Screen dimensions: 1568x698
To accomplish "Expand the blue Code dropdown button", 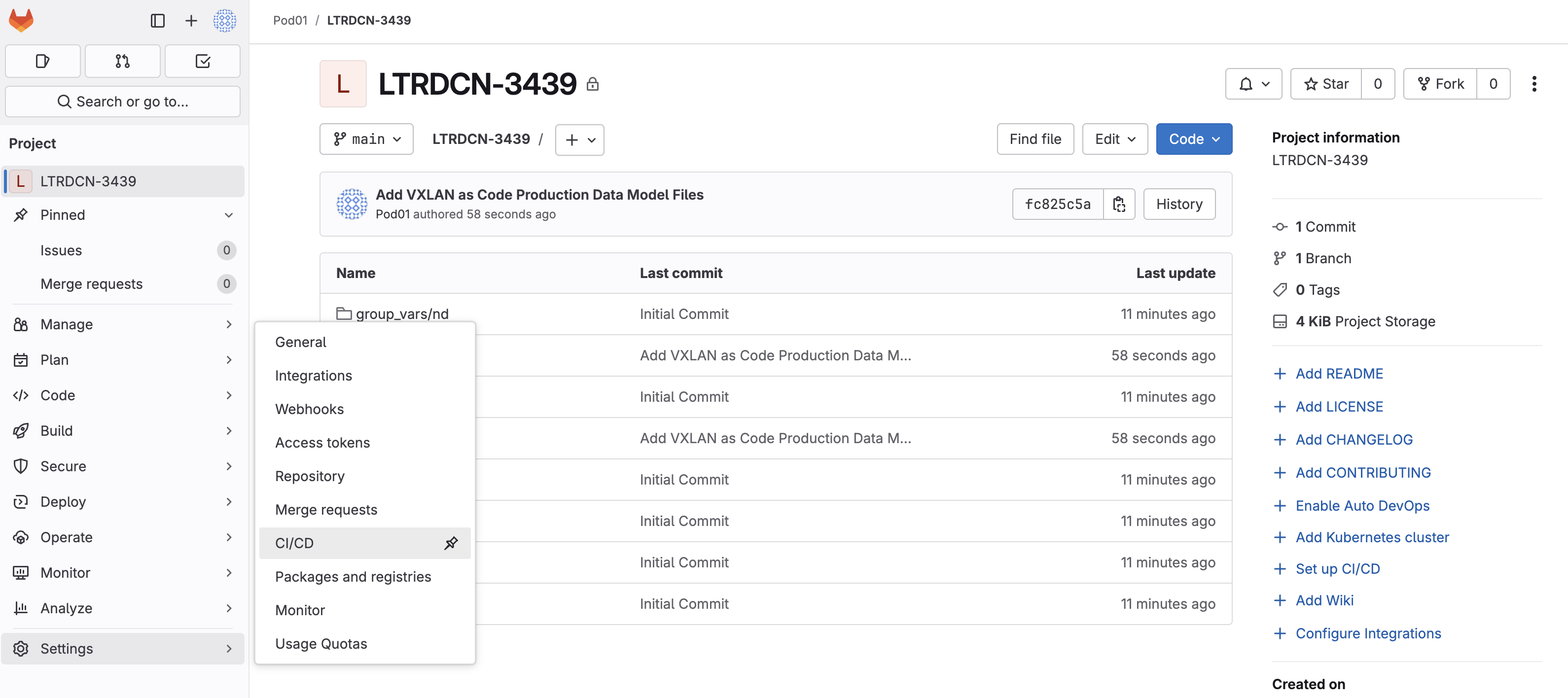I will pyautogui.click(x=1194, y=140).
